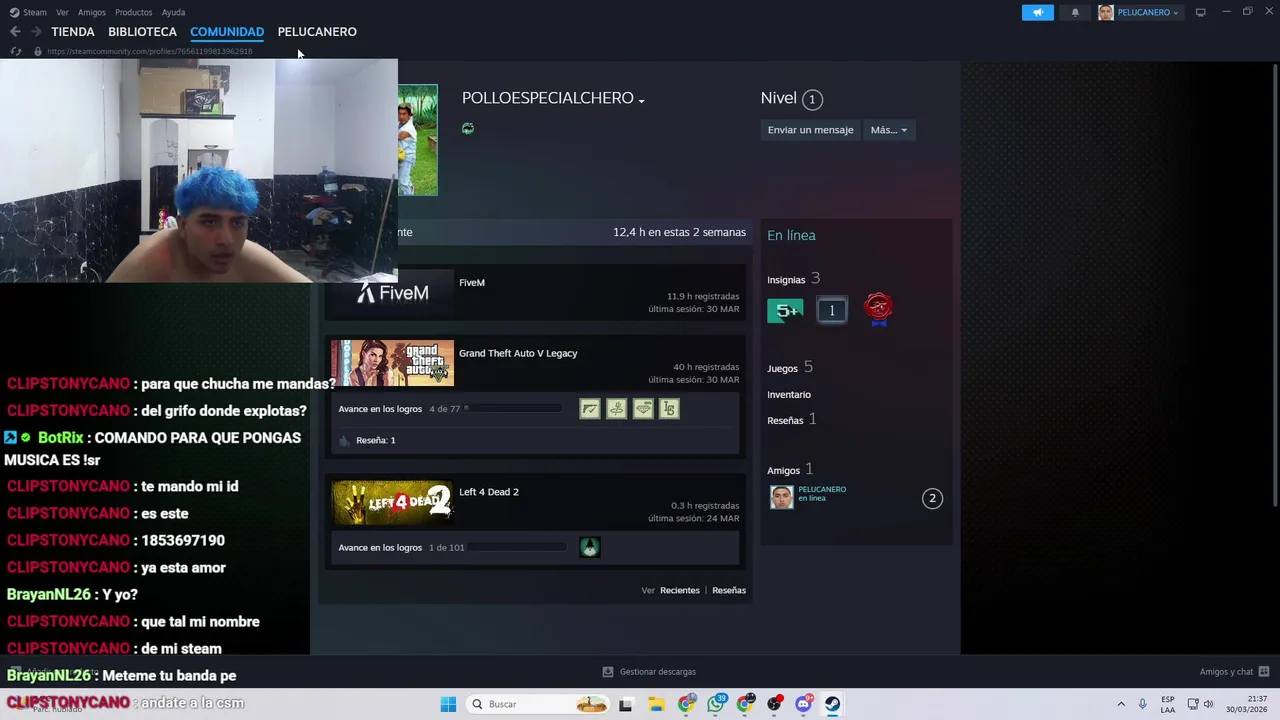Open the Ver menu
The image size is (1280, 720).
click(x=62, y=12)
